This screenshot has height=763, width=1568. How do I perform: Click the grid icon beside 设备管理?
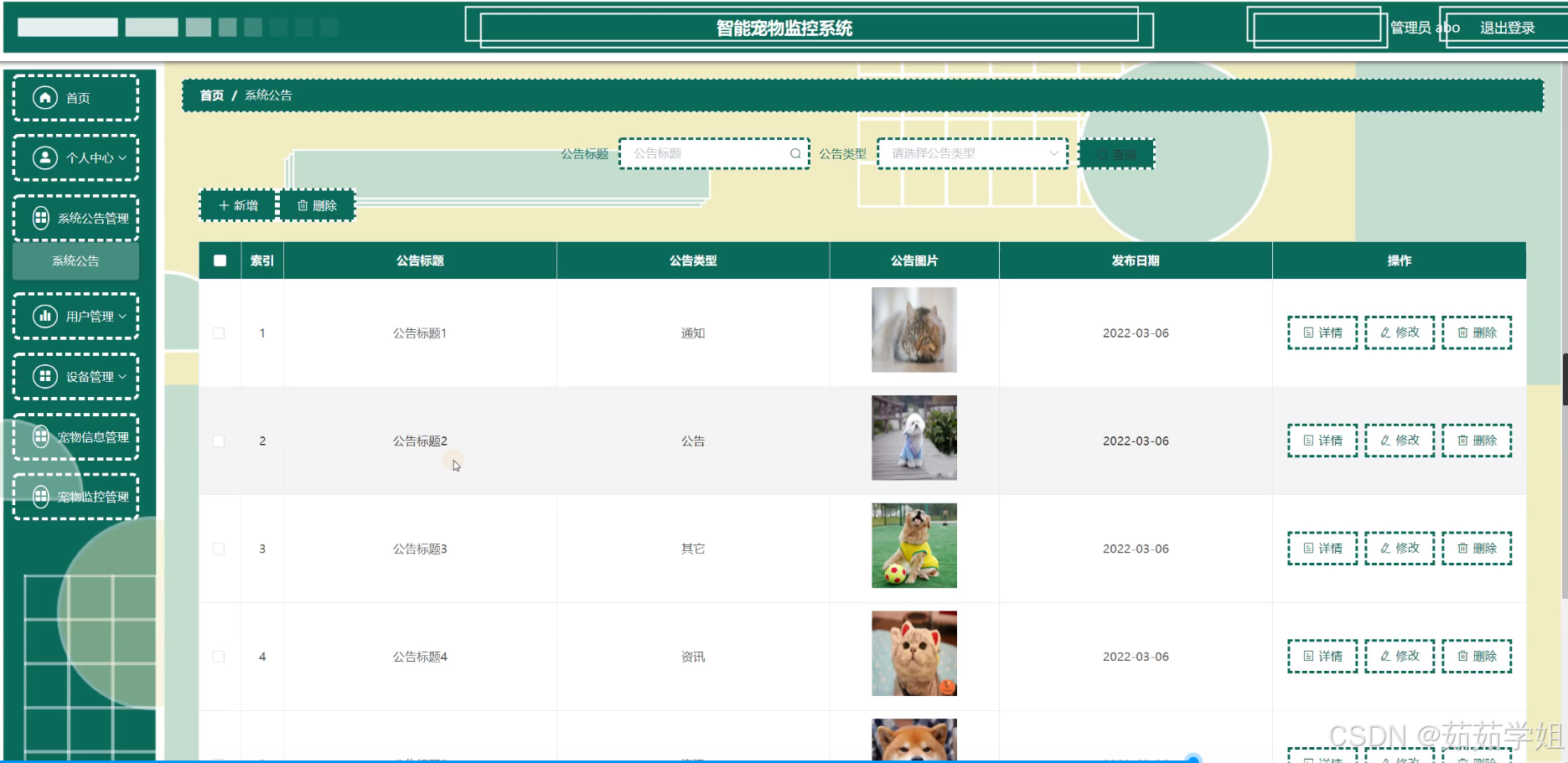tap(45, 376)
